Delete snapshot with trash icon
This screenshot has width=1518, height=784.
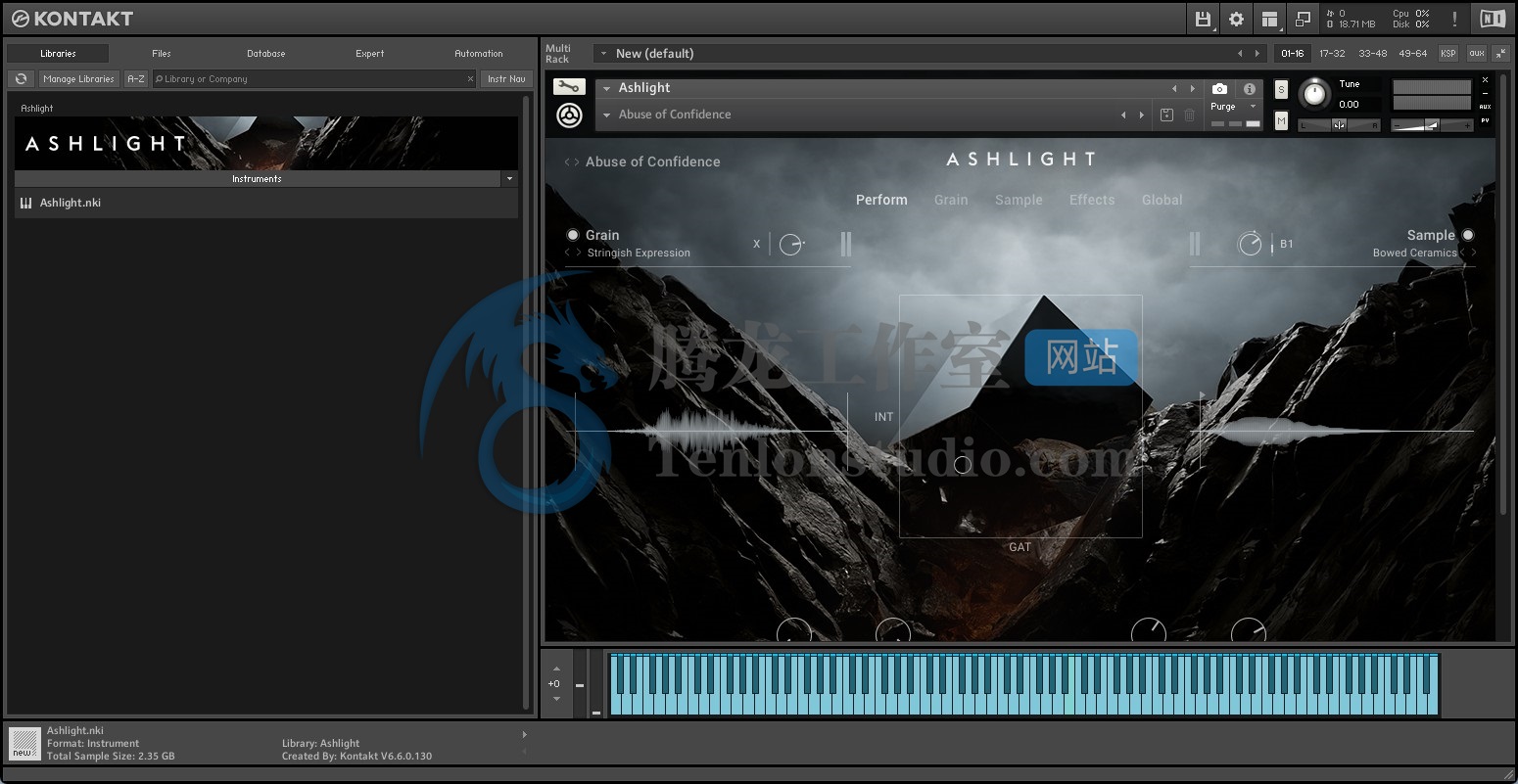pos(1189,115)
